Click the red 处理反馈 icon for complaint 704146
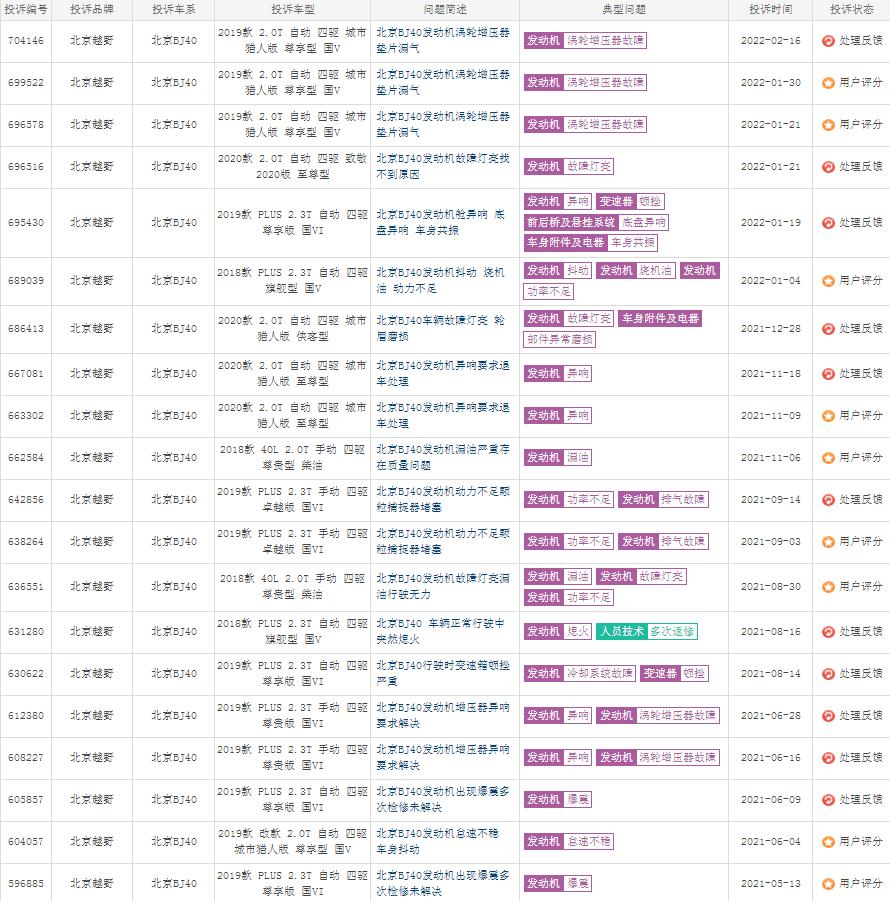 [x=828, y=41]
